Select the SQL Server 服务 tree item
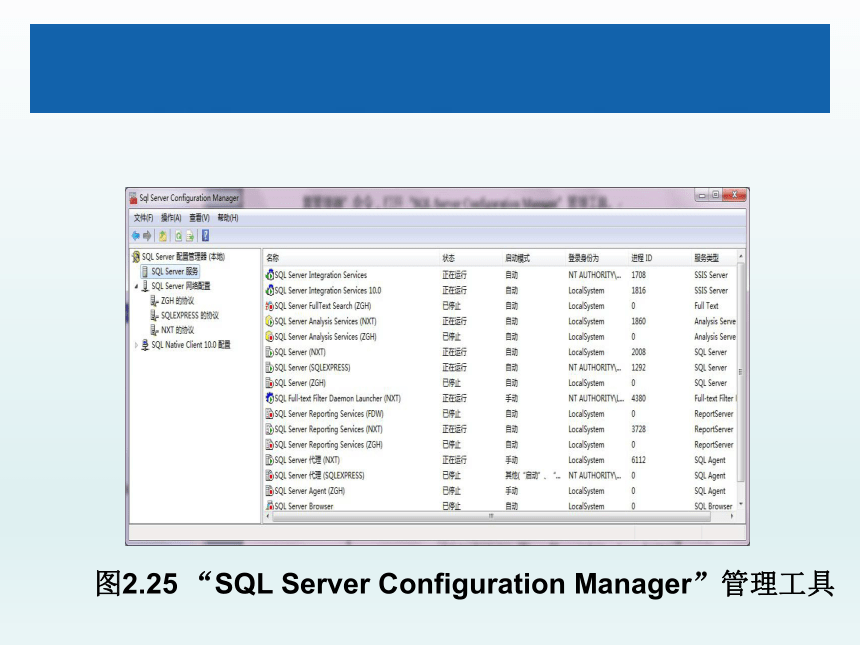 click(174, 271)
